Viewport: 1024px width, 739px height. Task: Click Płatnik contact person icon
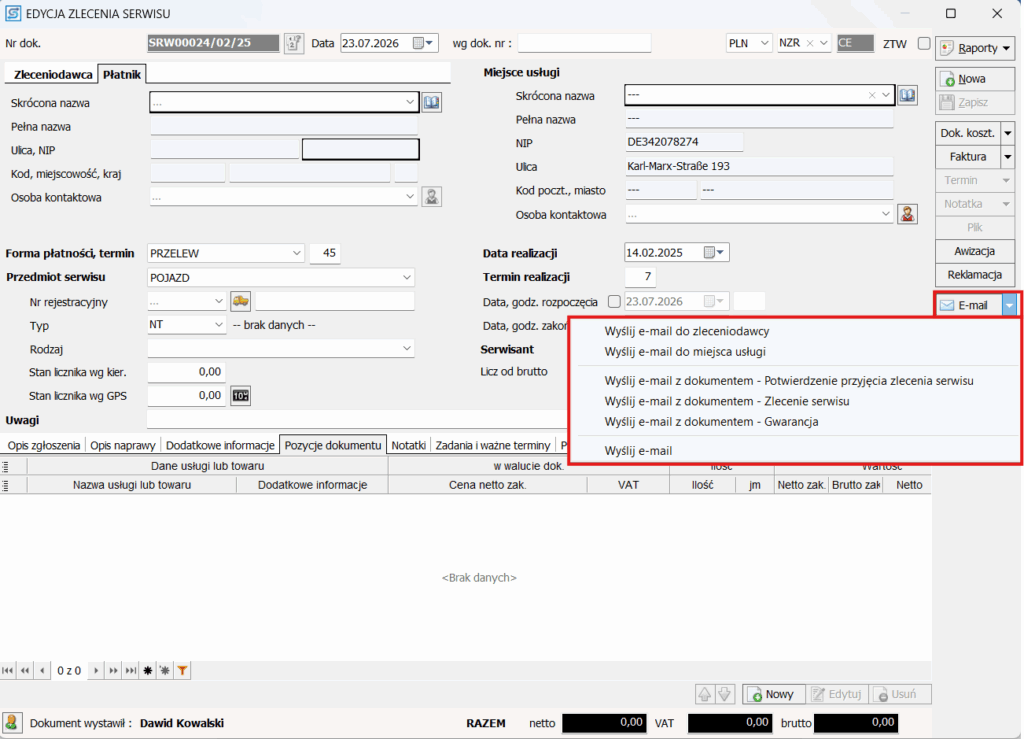pyautogui.click(x=432, y=197)
